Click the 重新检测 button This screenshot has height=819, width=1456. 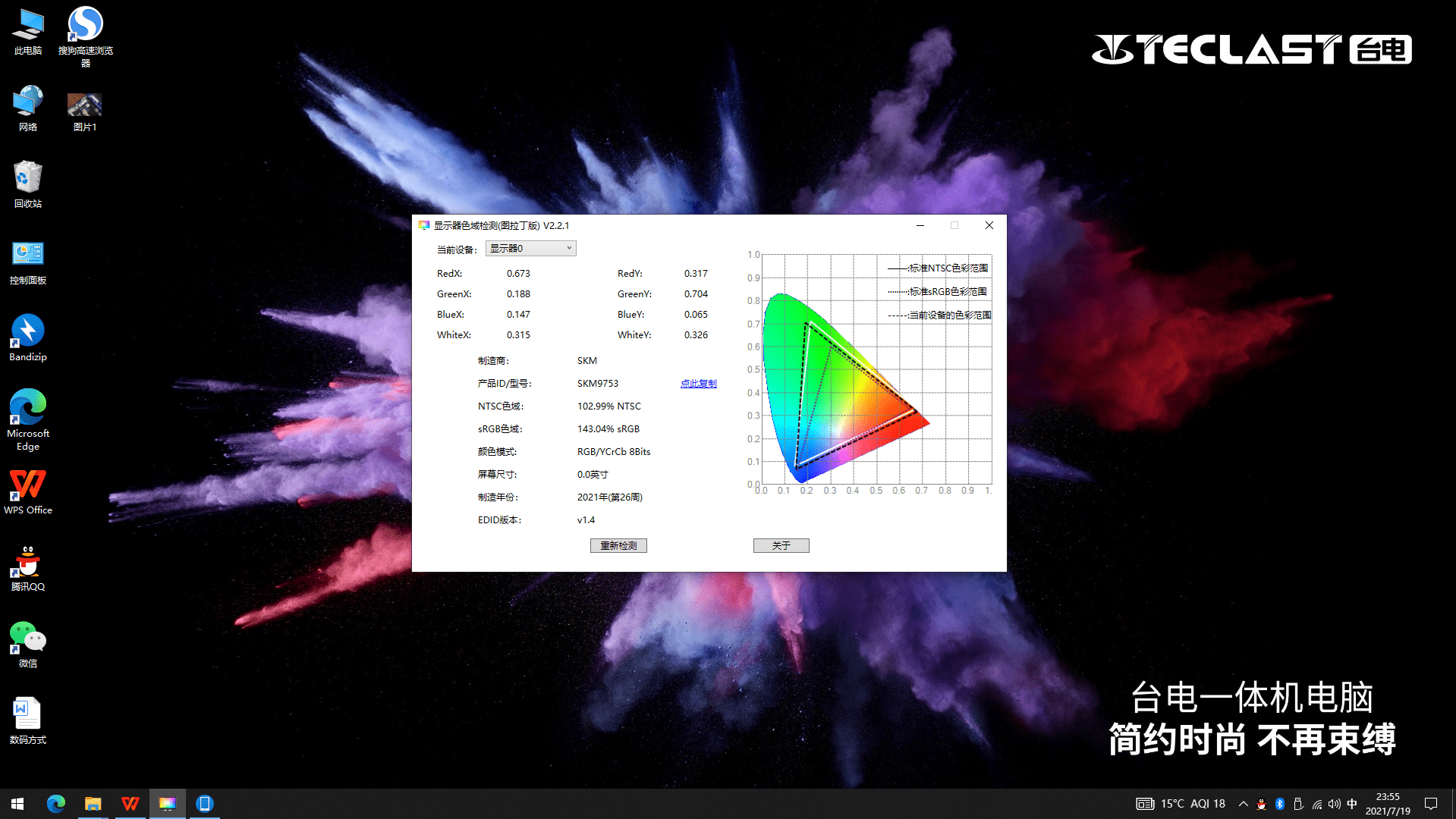[x=618, y=546]
